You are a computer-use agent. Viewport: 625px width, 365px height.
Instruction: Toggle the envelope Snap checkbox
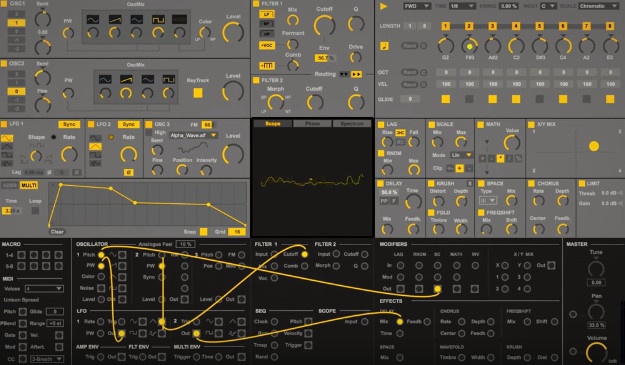(x=203, y=232)
